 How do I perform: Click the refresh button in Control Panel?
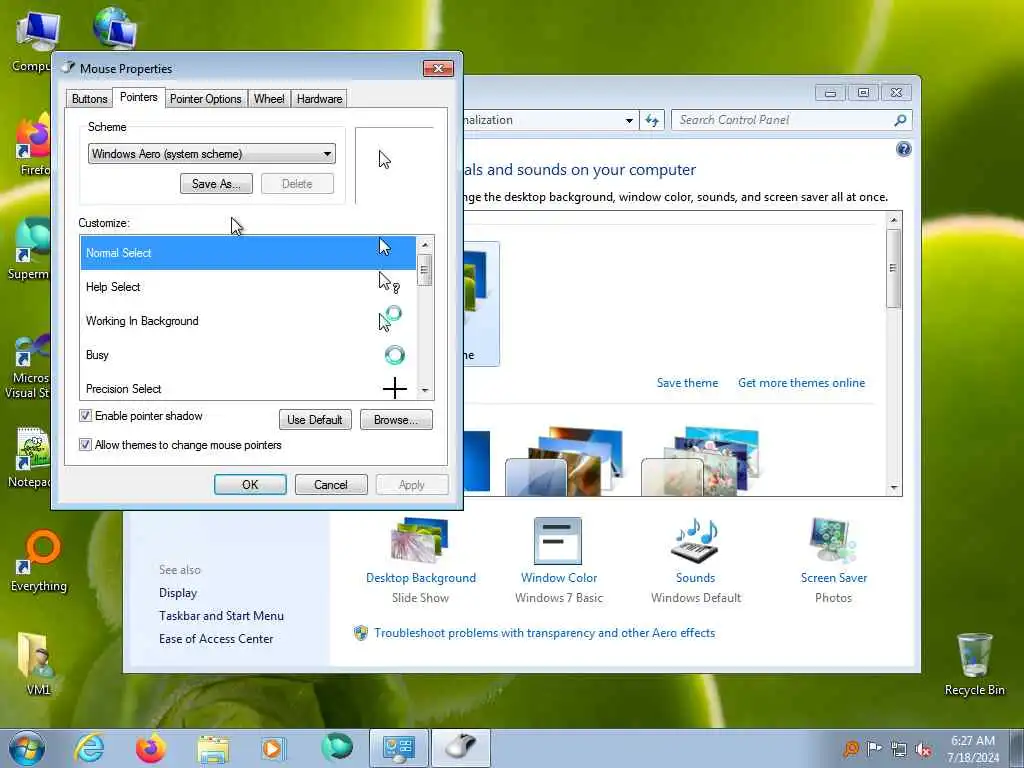tap(652, 120)
